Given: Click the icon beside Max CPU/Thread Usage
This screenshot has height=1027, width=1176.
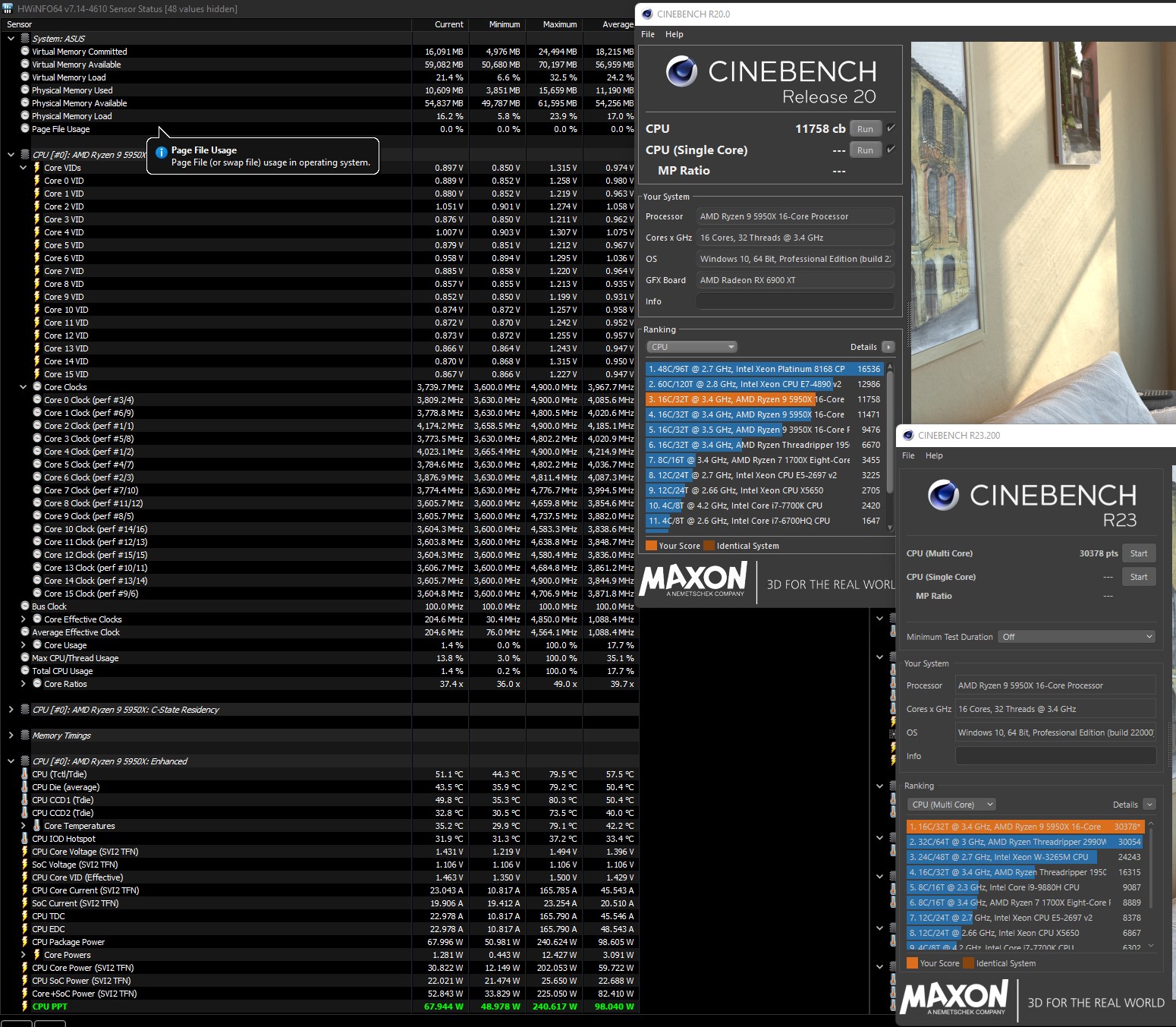Looking at the screenshot, I should pos(25,658).
